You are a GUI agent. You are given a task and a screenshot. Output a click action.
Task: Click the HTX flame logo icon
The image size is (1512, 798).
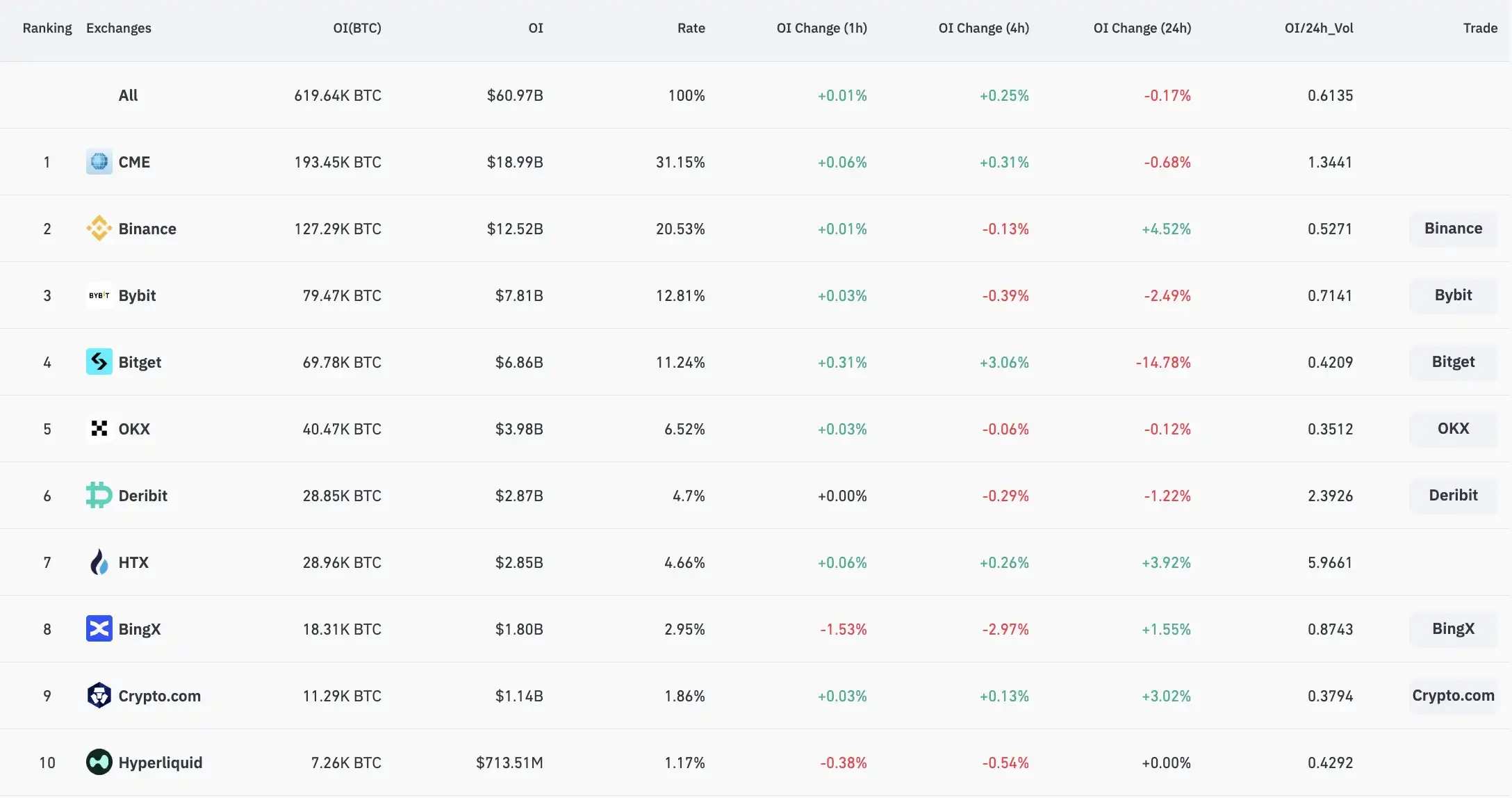(x=99, y=562)
